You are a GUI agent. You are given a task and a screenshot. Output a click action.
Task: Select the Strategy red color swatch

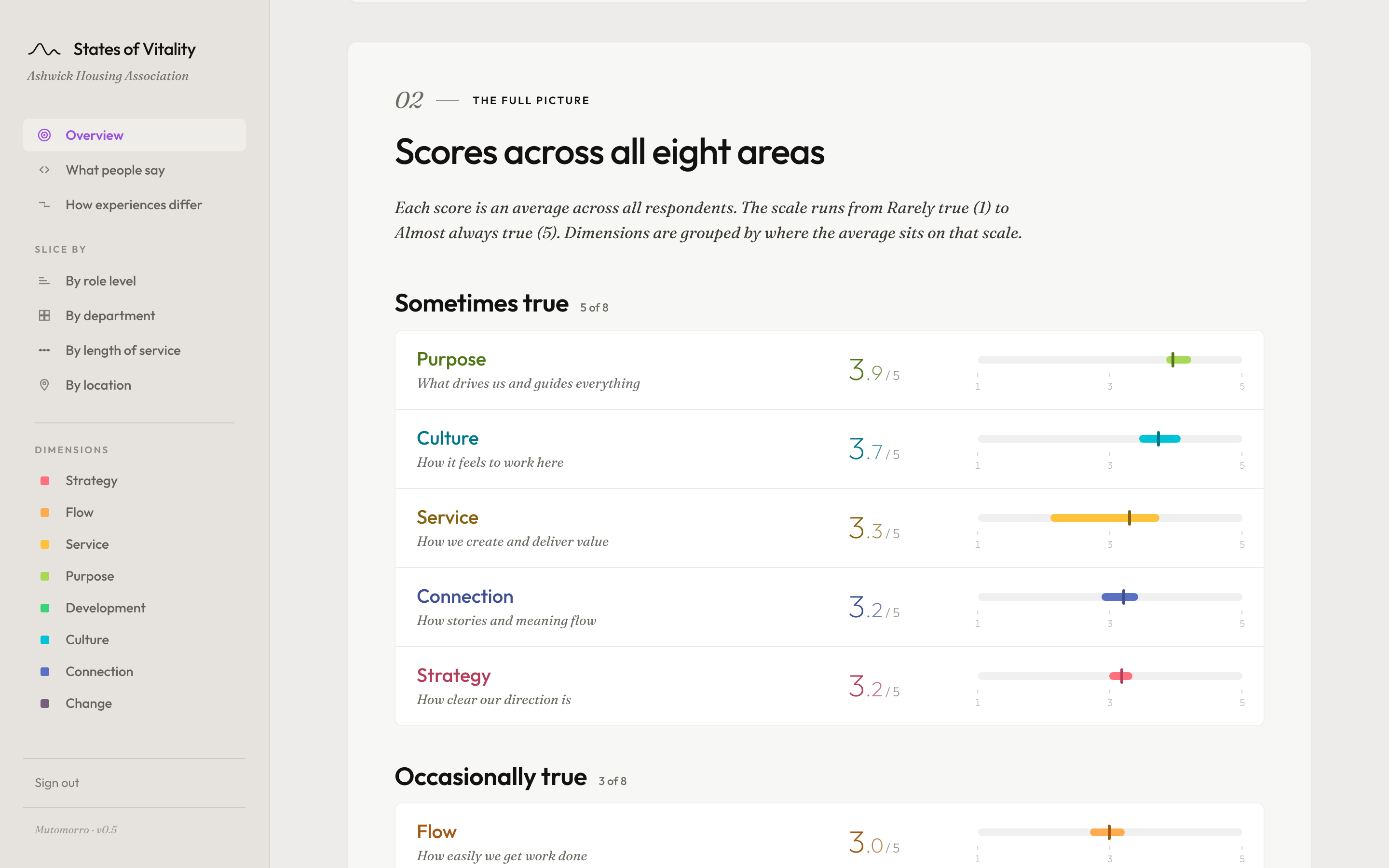(45, 481)
